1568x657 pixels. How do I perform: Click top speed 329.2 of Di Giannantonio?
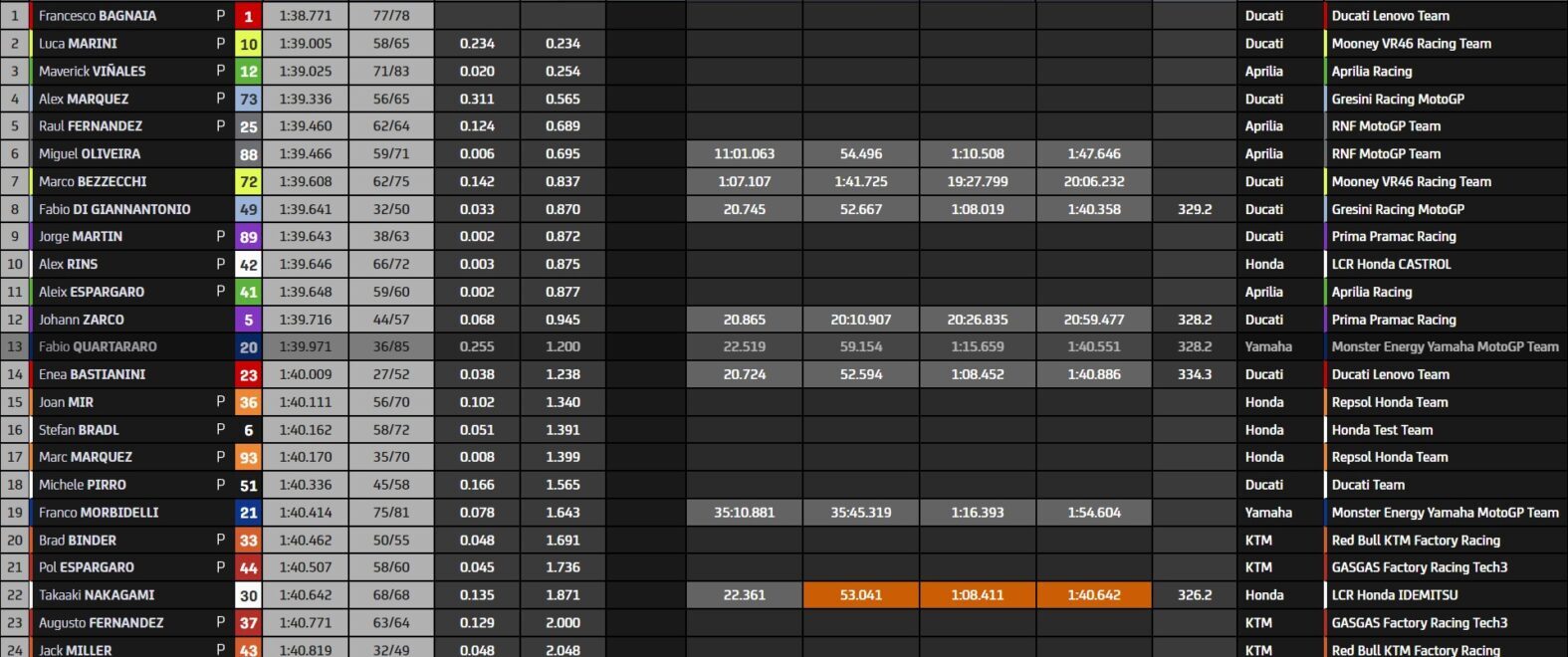(1195, 210)
